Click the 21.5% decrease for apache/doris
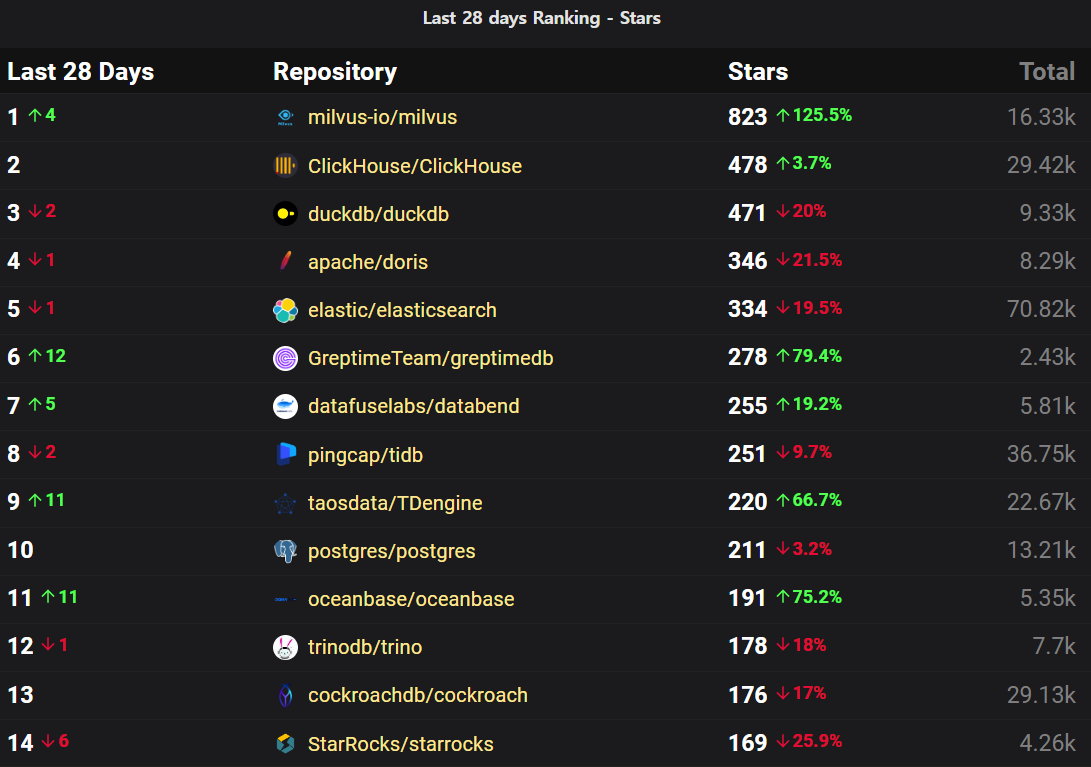The height and width of the screenshot is (767, 1091). (x=809, y=260)
